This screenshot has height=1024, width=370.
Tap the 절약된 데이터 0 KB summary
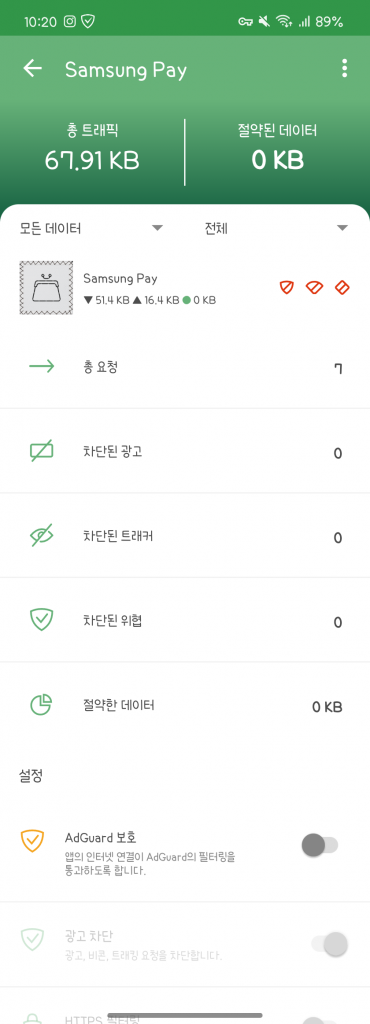point(277,150)
